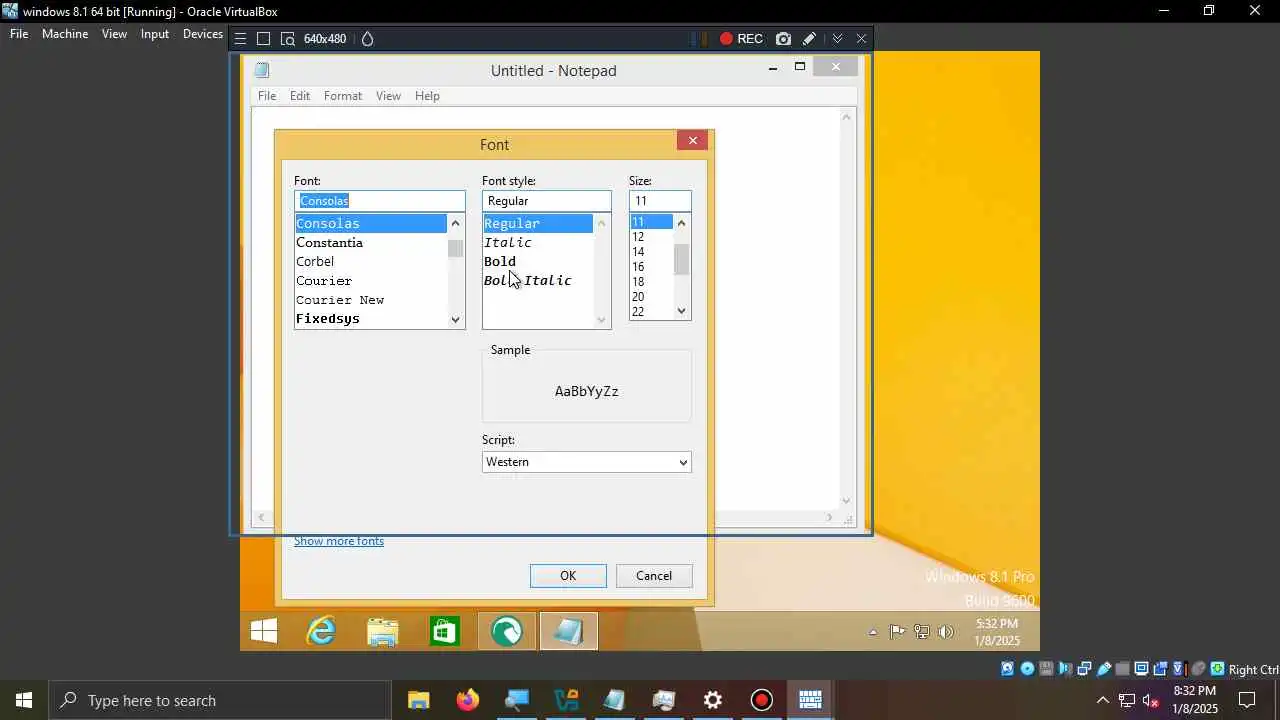Select size 20 in Size list
Viewport: 1280px width, 720px height.
click(x=638, y=297)
